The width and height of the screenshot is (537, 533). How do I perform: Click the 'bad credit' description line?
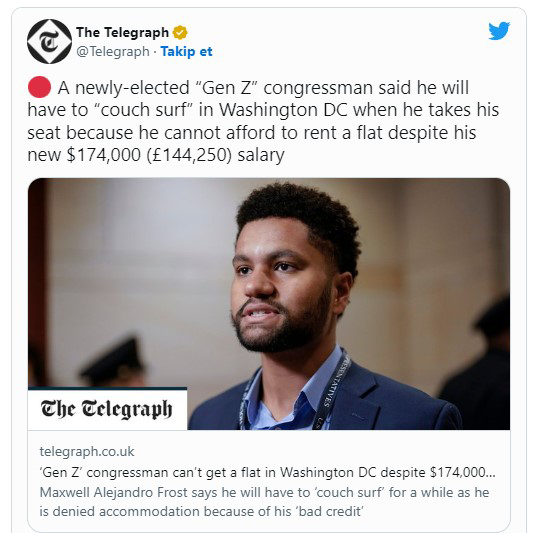tap(201, 511)
